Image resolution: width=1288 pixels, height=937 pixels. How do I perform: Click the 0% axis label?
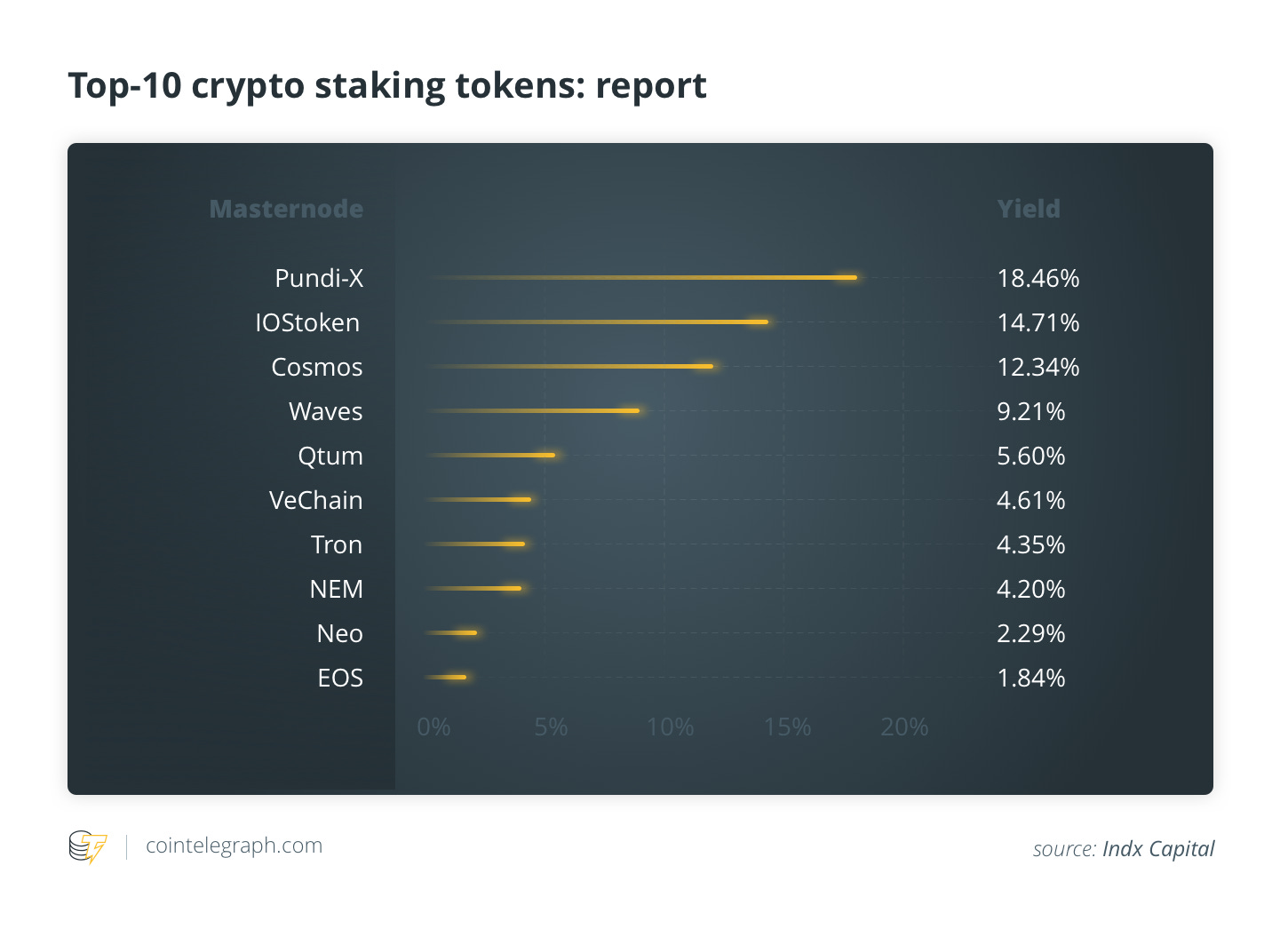click(434, 727)
